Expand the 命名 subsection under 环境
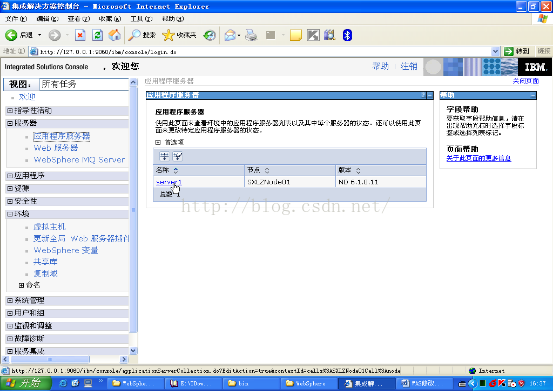The width and height of the screenshot is (553, 391). click(x=21, y=285)
